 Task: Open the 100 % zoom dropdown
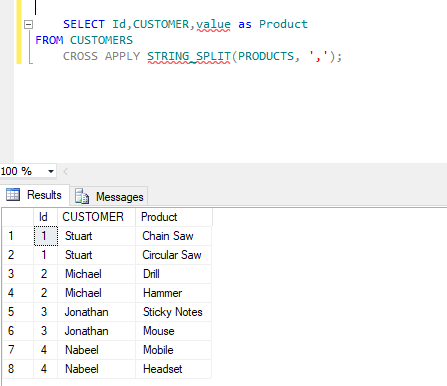click(51, 171)
